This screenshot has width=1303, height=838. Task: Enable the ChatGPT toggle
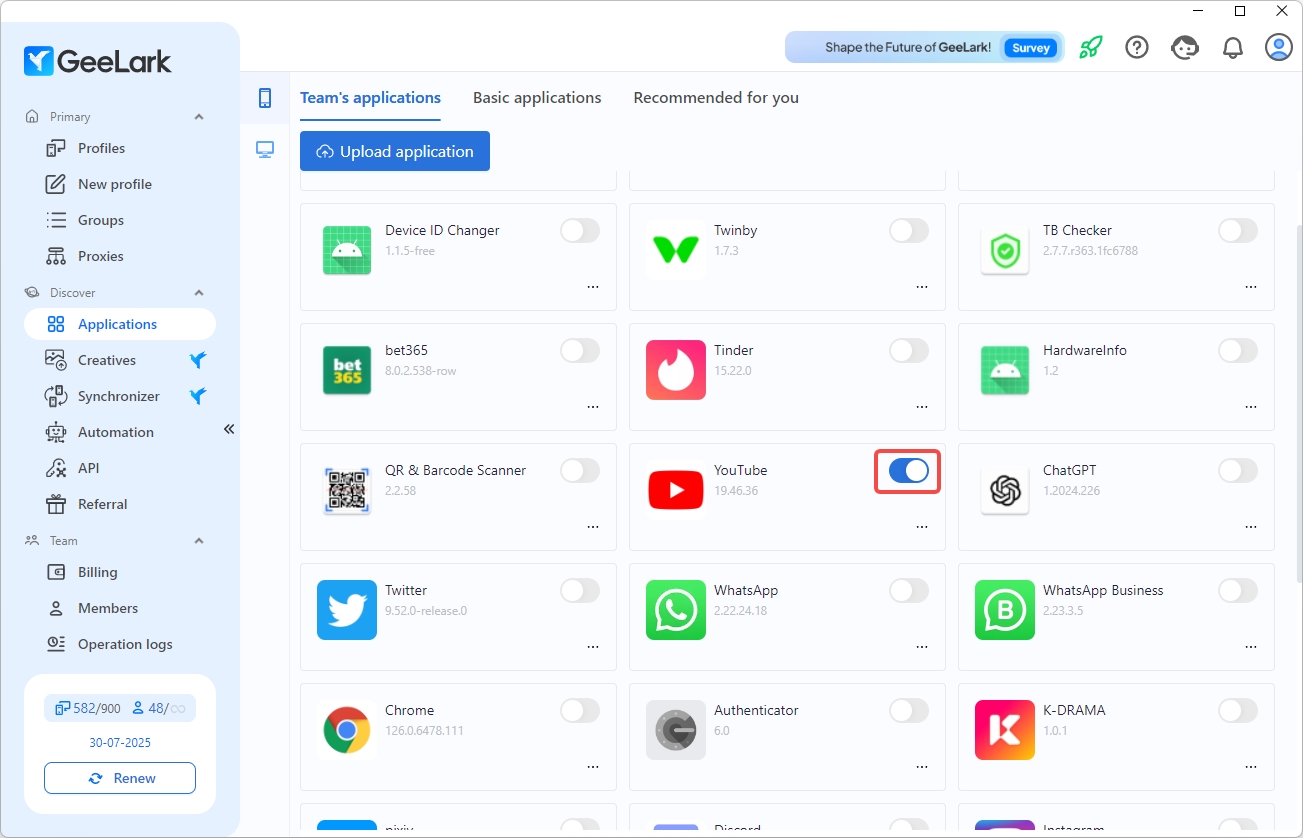pos(1238,471)
